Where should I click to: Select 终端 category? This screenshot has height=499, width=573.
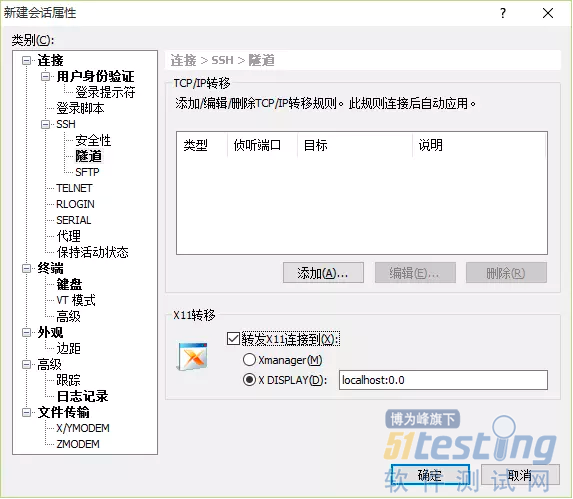point(50,268)
